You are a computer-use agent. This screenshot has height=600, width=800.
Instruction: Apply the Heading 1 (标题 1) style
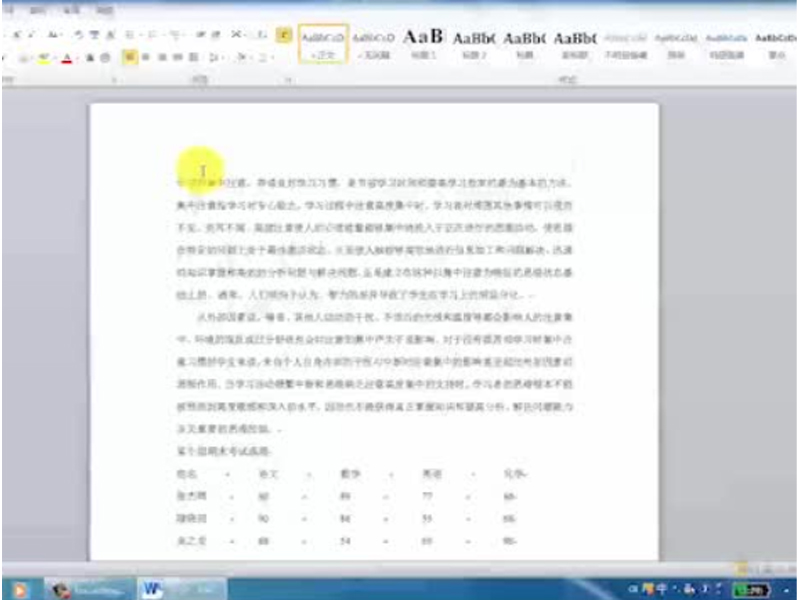423,43
